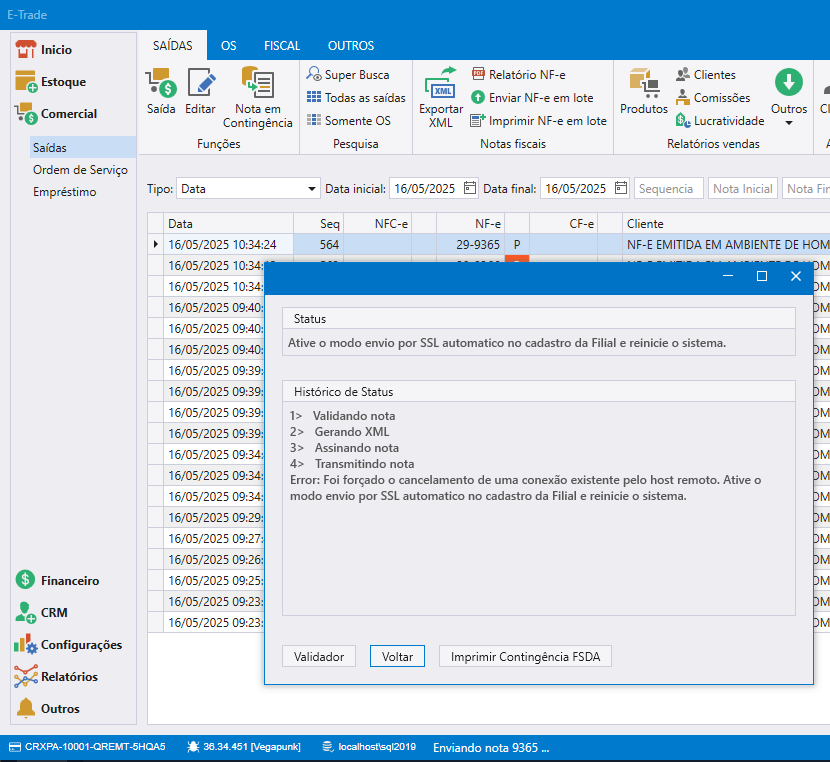The height and width of the screenshot is (762, 830).
Task: Open Super Busca search
Action: (x=348, y=75)
